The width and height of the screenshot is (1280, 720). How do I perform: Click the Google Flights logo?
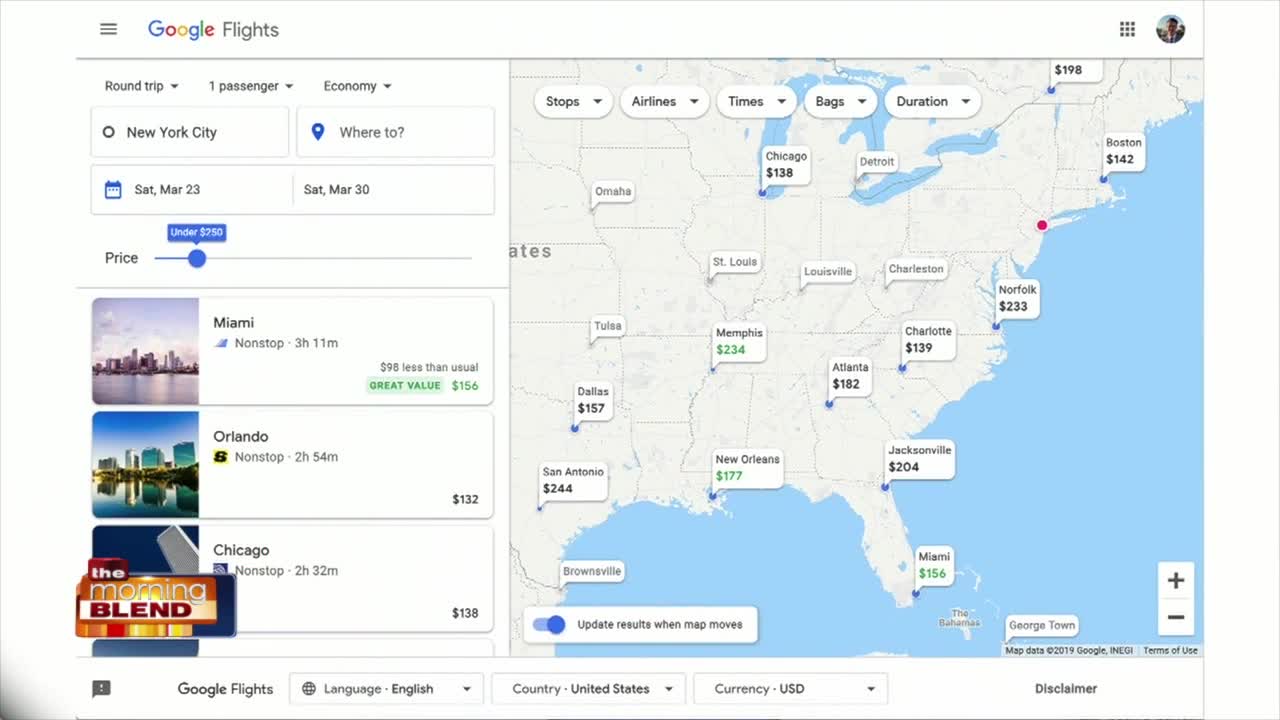pos(213,29)
